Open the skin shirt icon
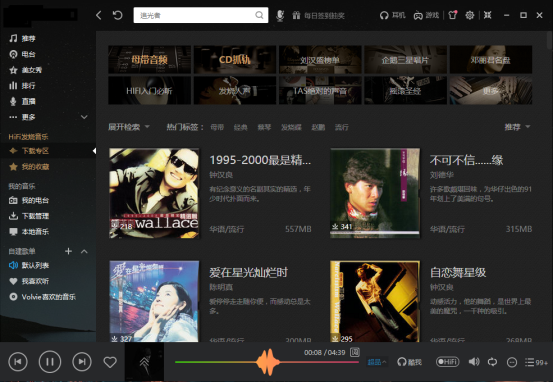Image resolution: width=554 pixels, height=383 pixels. [x=452, y=15]
